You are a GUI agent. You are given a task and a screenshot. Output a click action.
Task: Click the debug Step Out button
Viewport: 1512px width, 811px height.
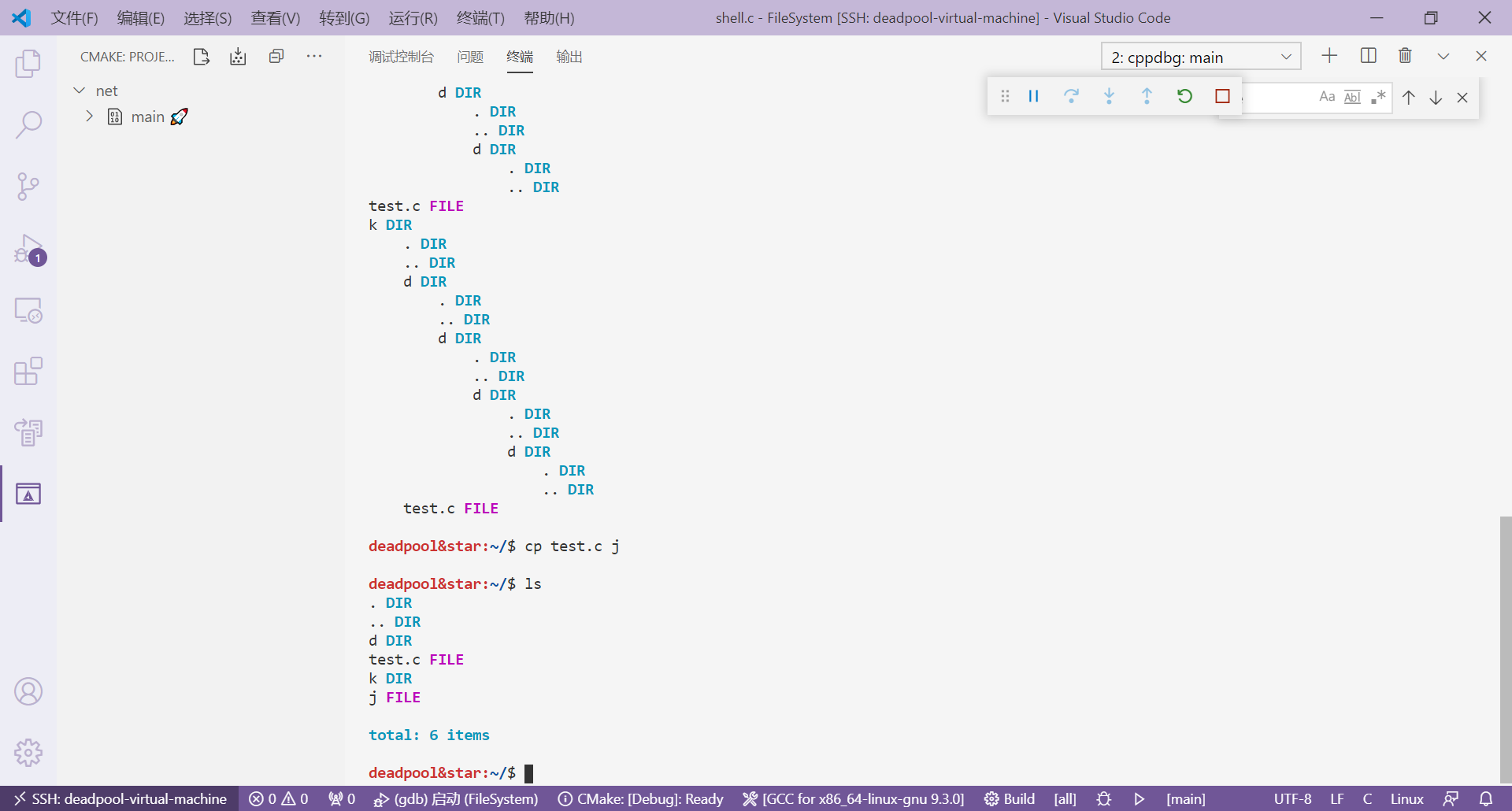1147,96
